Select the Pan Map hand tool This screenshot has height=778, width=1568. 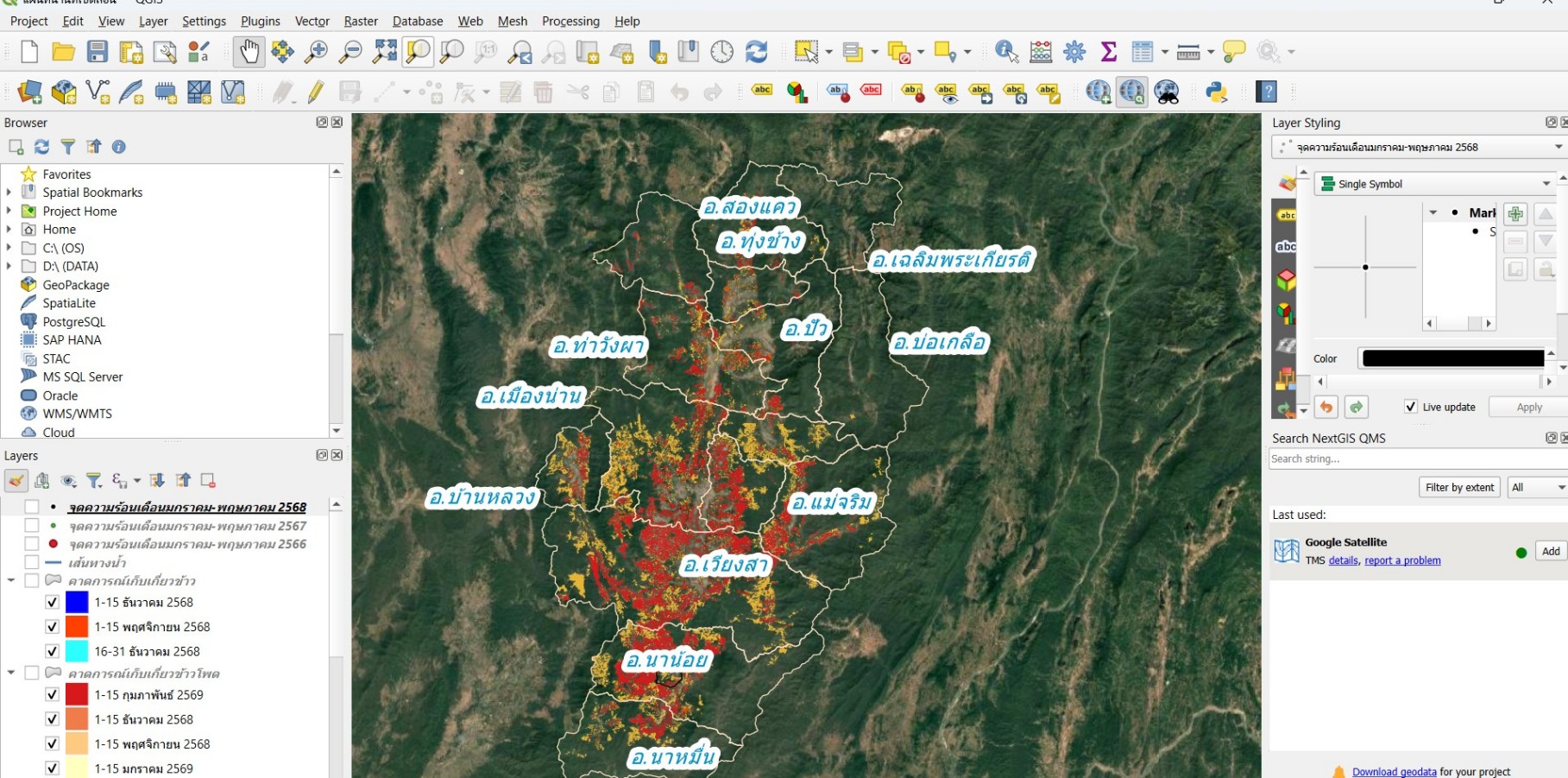point(249,52)
